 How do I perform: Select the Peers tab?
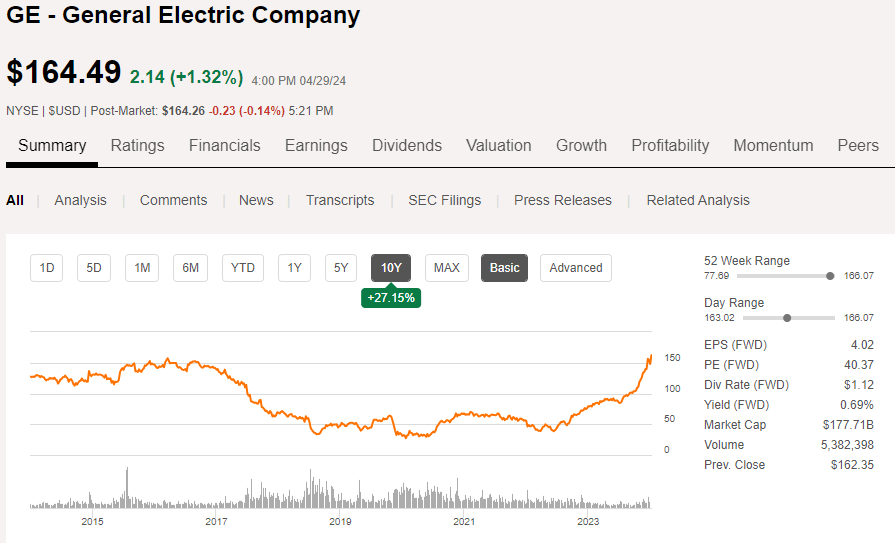tap(858, 145)
